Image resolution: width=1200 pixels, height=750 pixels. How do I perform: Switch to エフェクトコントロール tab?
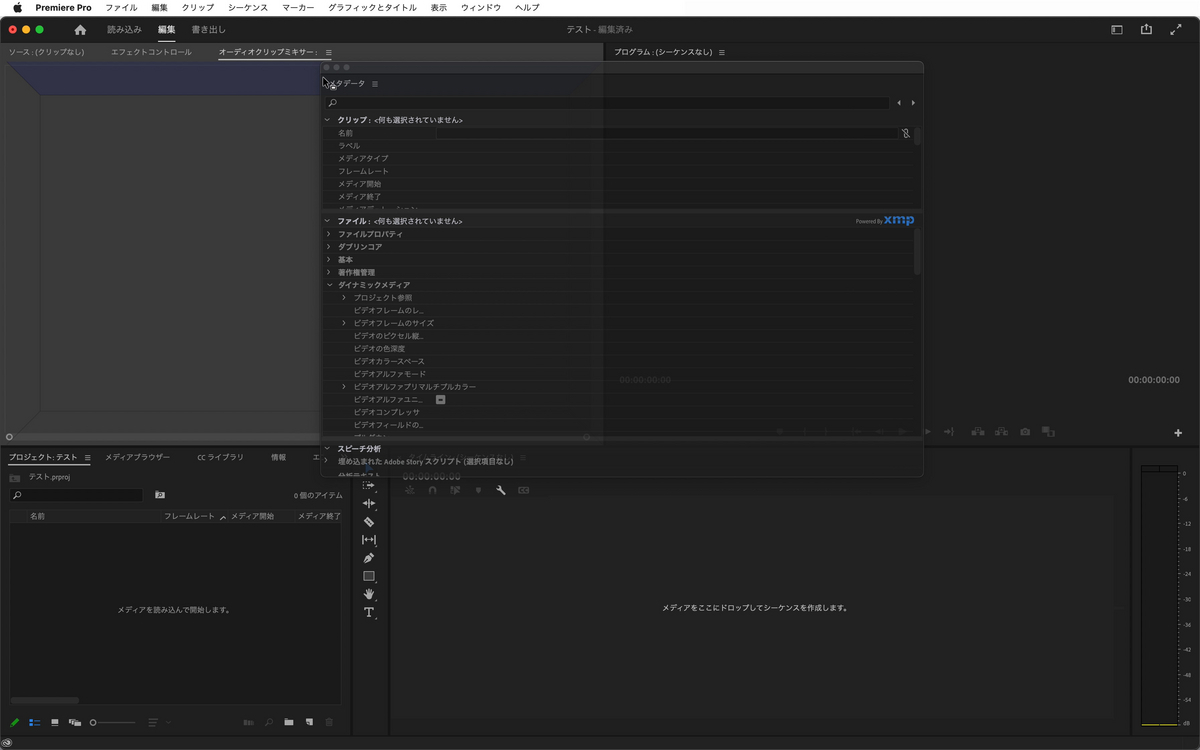[151, 52]
